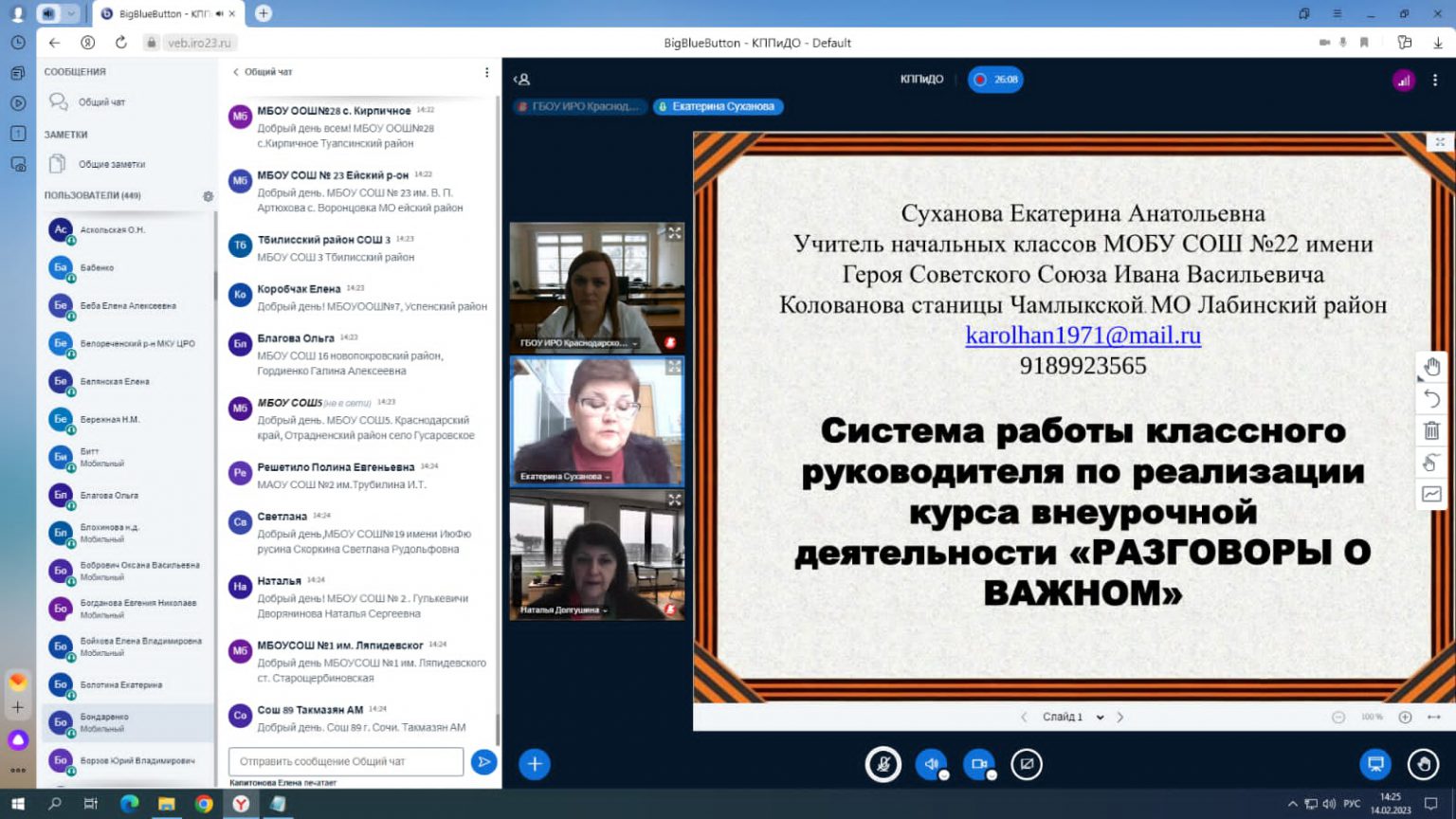This screenshot has height=819, width=1456.
Task: Toggle the microphone mute button
Action: point(883,764)
